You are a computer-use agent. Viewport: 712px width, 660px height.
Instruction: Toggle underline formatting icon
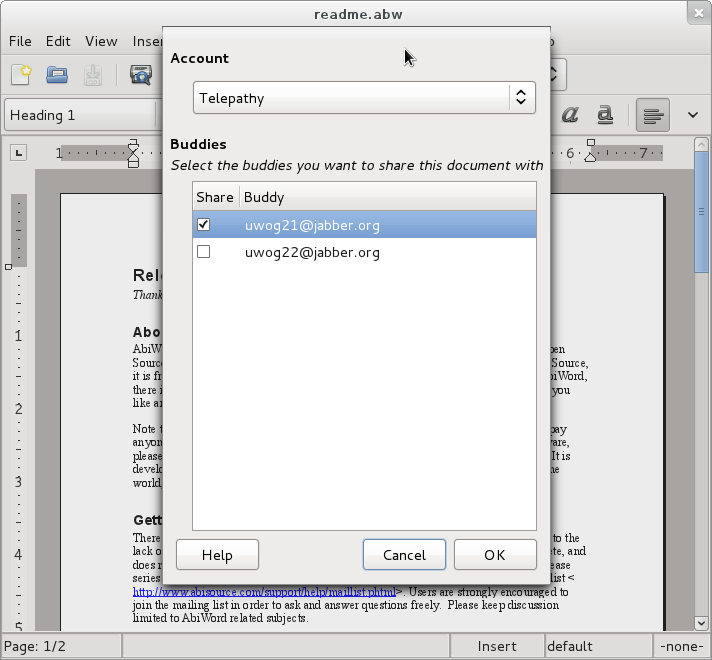click(605, 114)
